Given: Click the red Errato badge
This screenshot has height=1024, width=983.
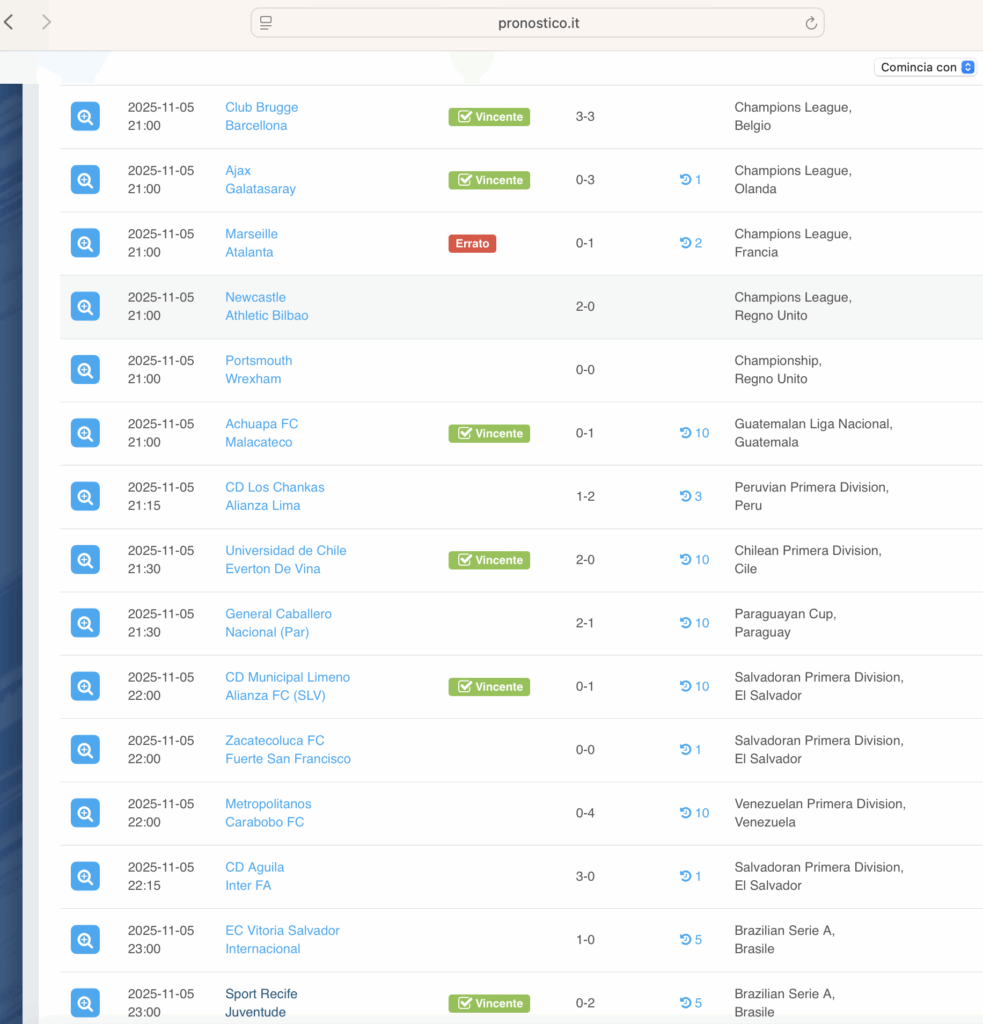Looking at the screenshot, I should pos(472,243).
